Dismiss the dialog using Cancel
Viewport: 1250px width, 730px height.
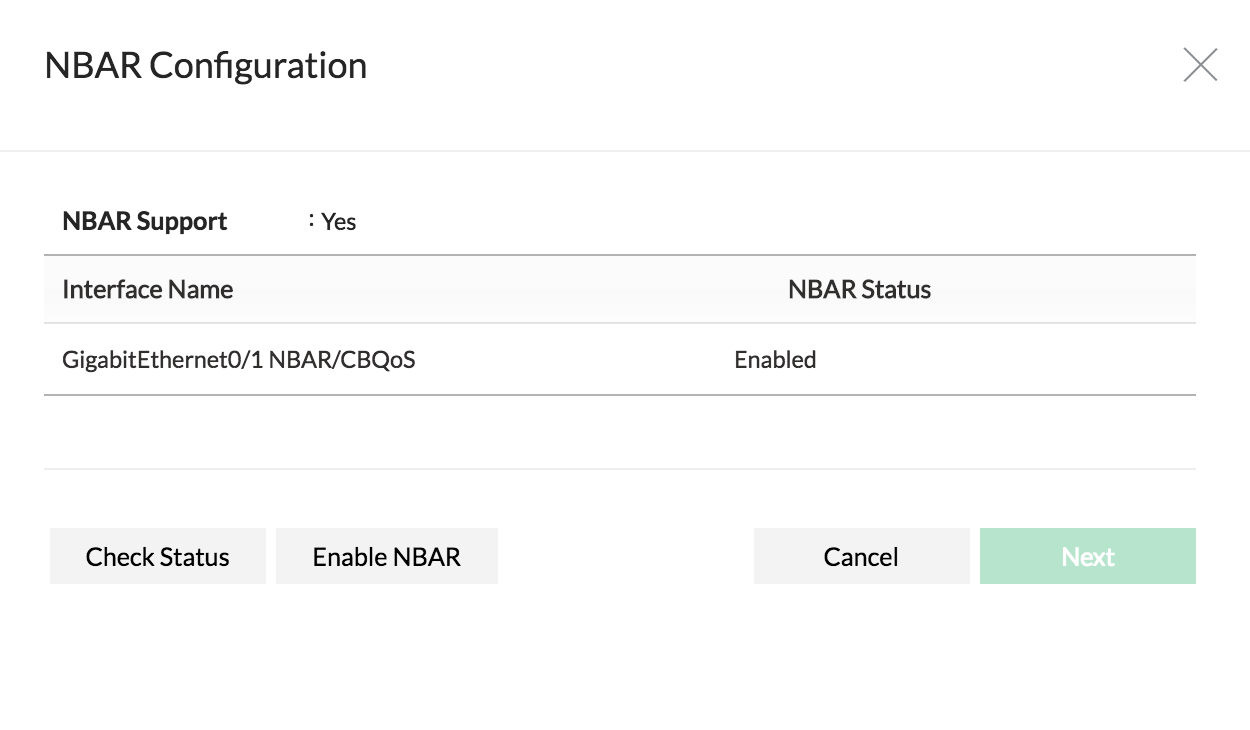pos(861,556)
